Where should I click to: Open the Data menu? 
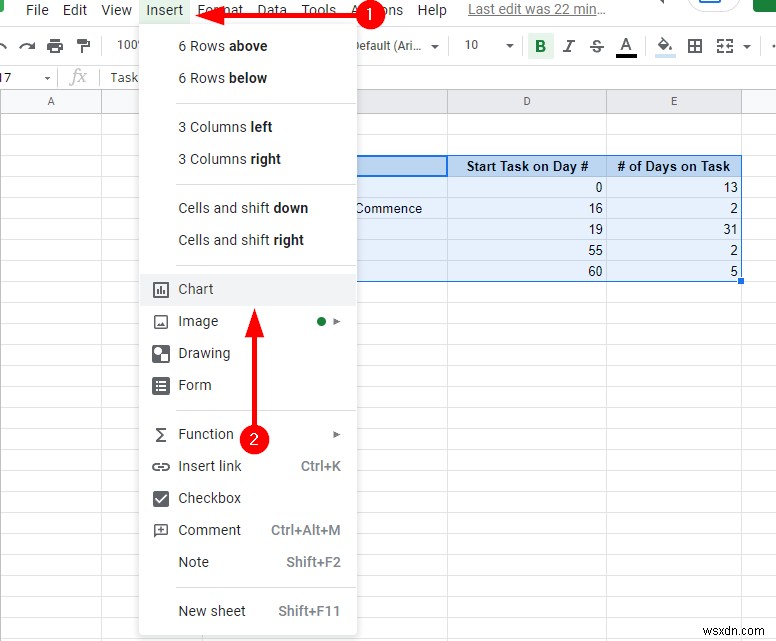[x=272, y=9]
